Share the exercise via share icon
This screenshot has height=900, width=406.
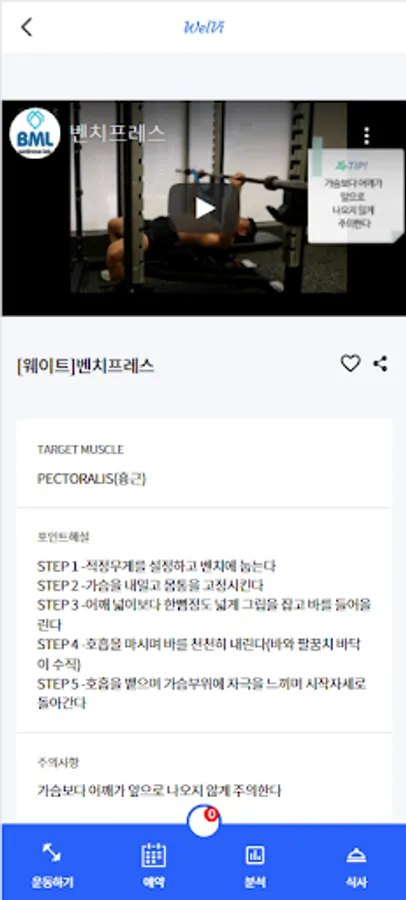pos(380,363)
